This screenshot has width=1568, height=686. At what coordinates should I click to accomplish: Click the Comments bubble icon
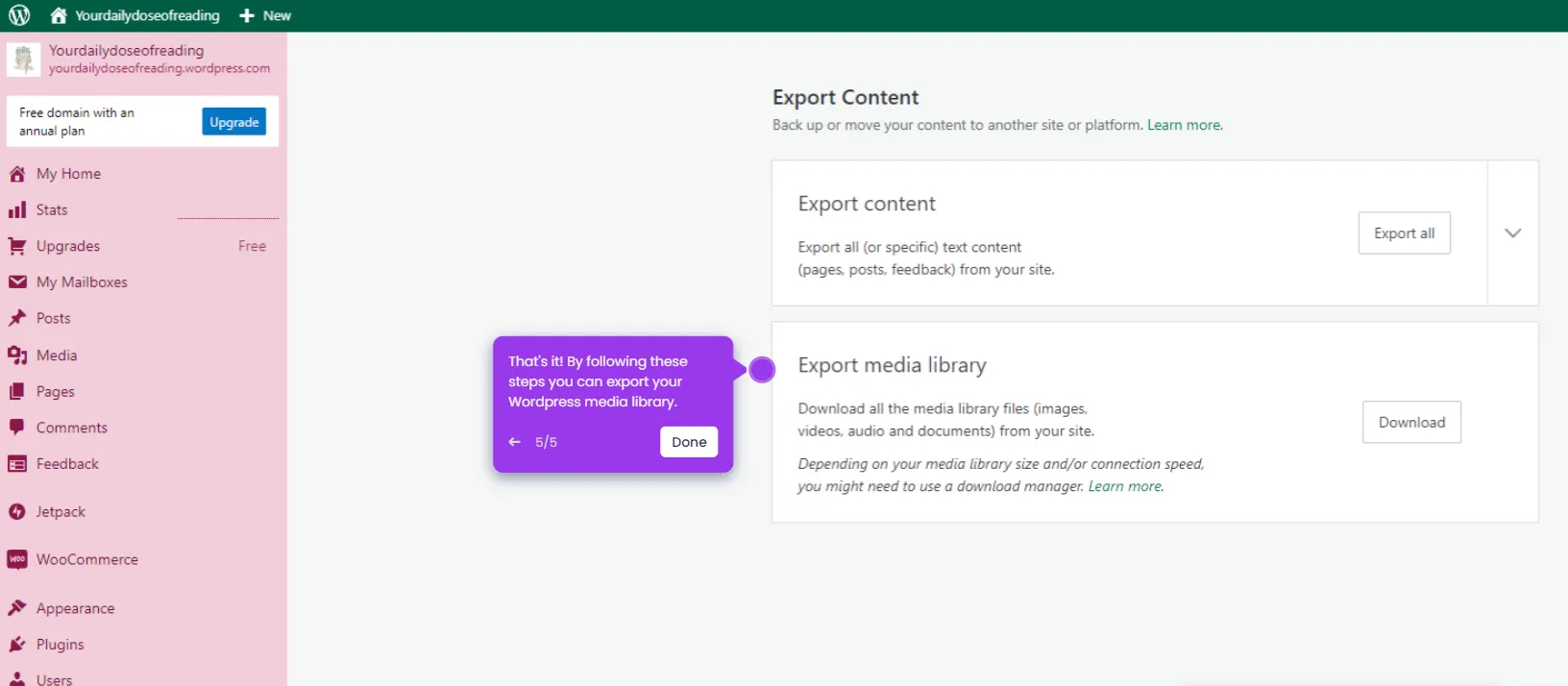[x=17, y=428]
